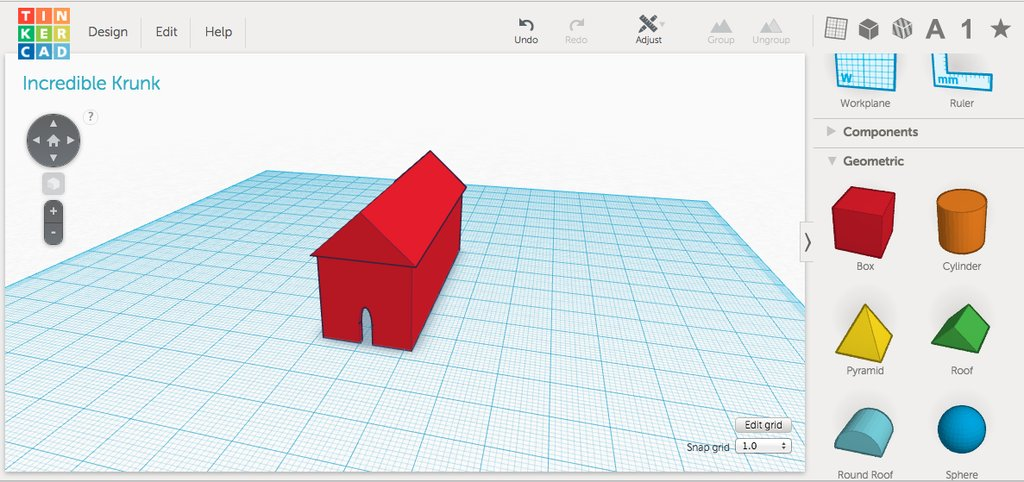Choose the green Roof shape
Viewport: 1024px width, 482px height.
961,330
